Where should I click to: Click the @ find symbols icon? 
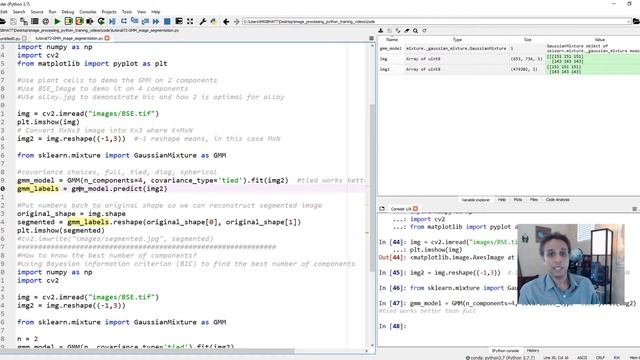[46, 21]
